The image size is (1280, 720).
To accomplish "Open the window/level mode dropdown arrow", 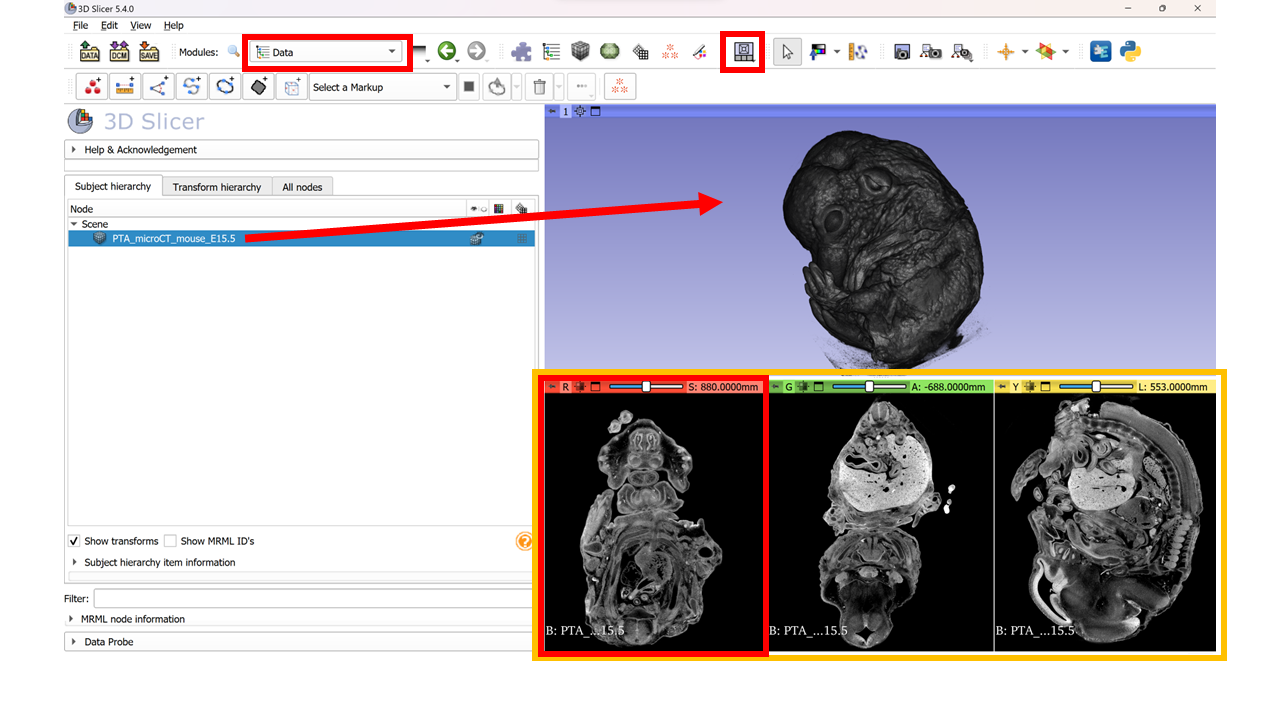I will [x=837, y=52].
